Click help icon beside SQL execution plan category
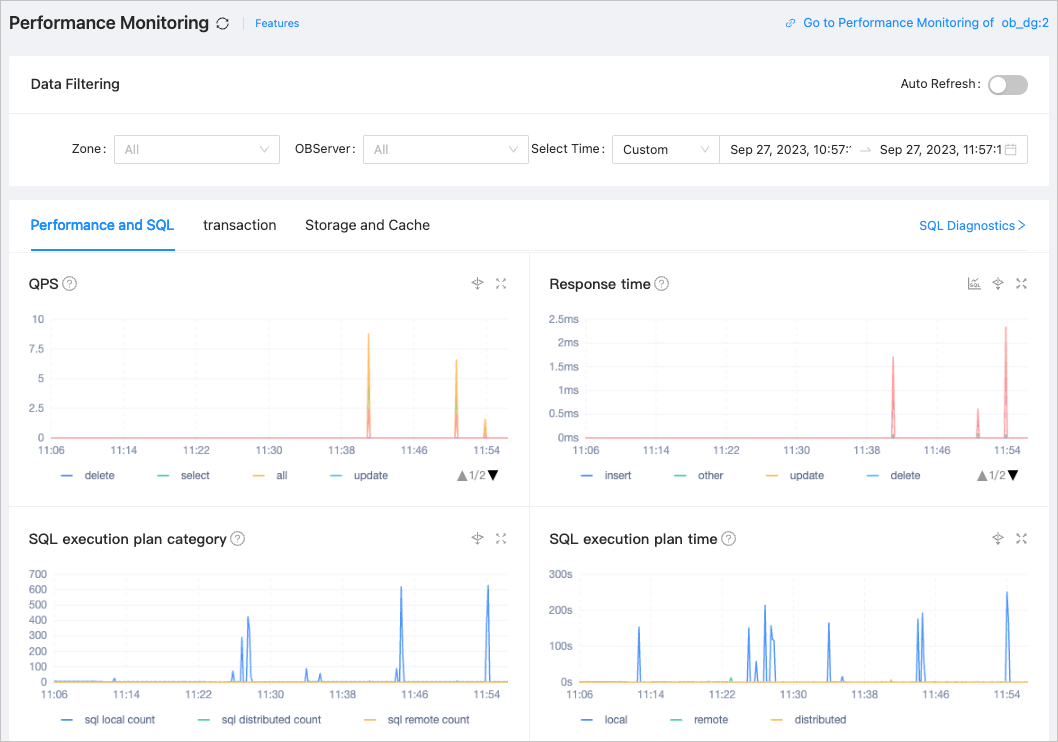 [238, 539]
